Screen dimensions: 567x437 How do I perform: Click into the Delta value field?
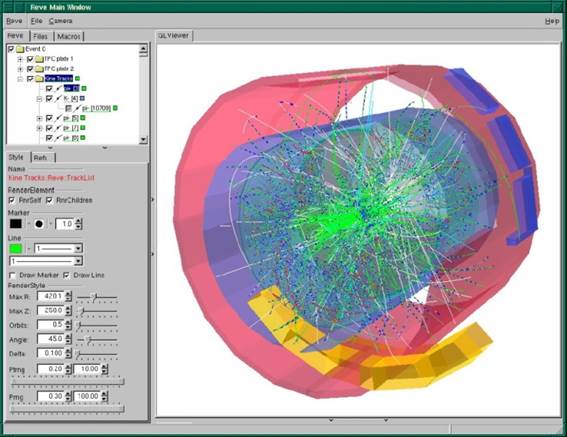coord(51,353)
